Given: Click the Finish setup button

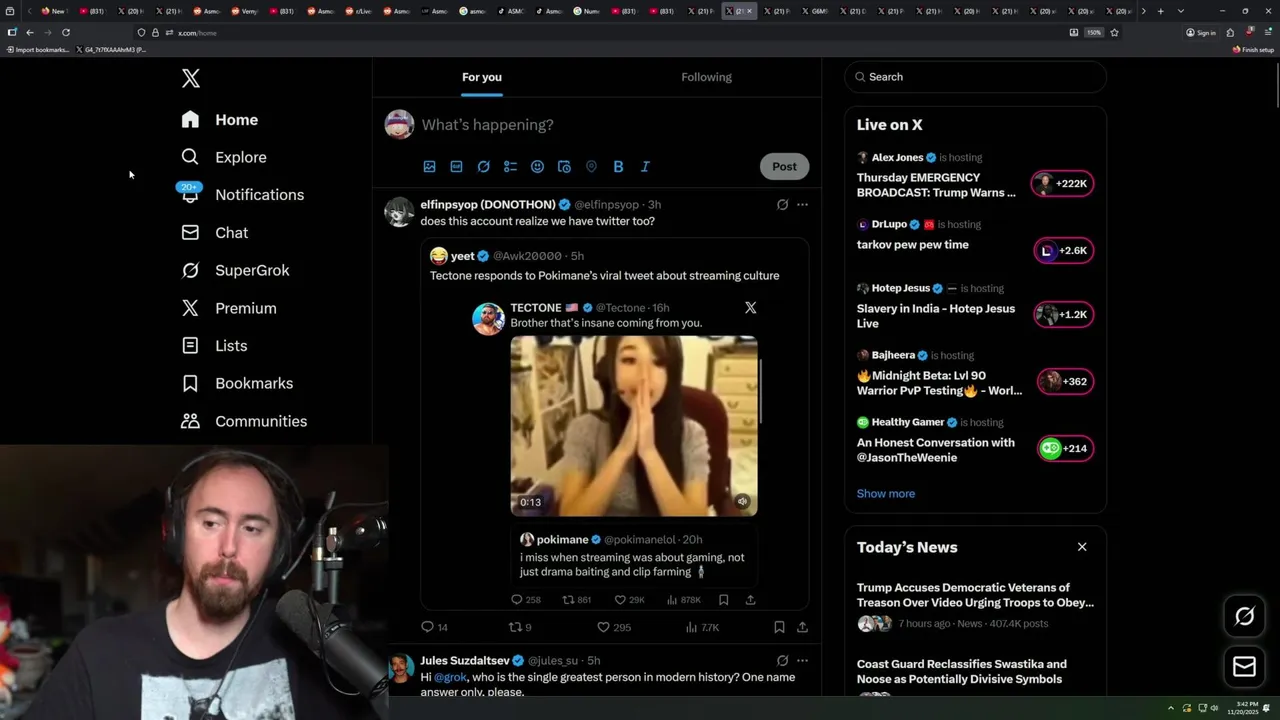Looking at the screenshot, I should click(1253, 49).
